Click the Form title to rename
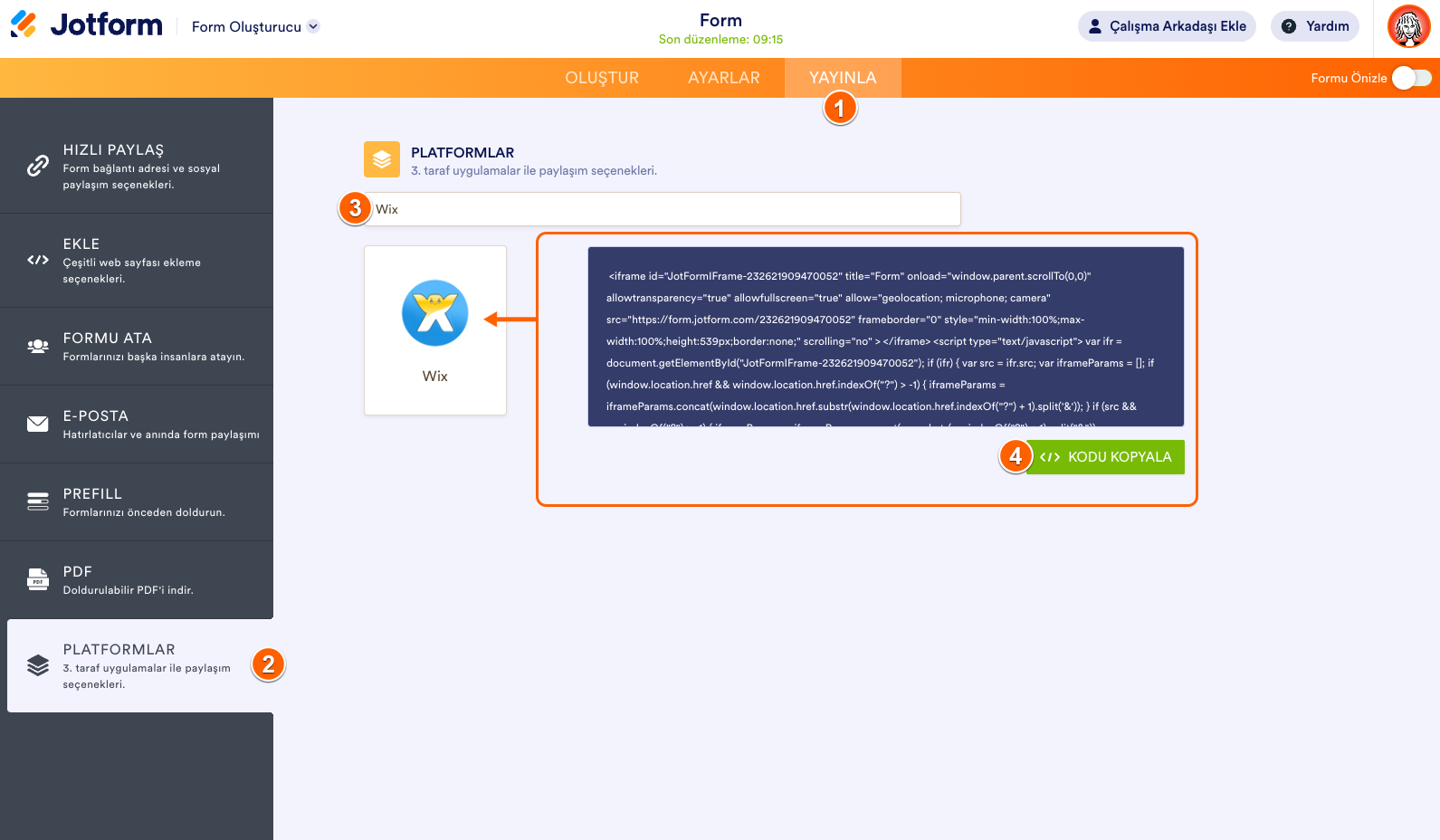 (x=720, y=20)
